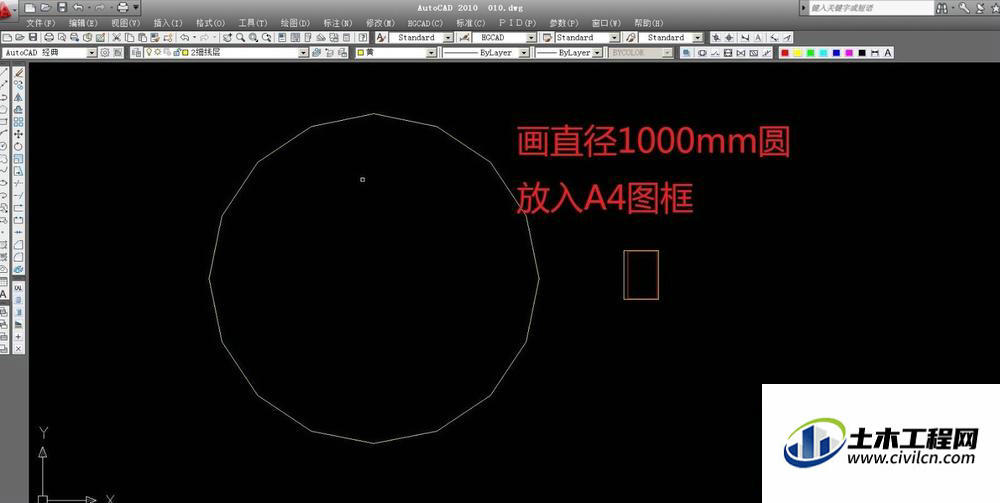Select the Array tool

(18, 121)
